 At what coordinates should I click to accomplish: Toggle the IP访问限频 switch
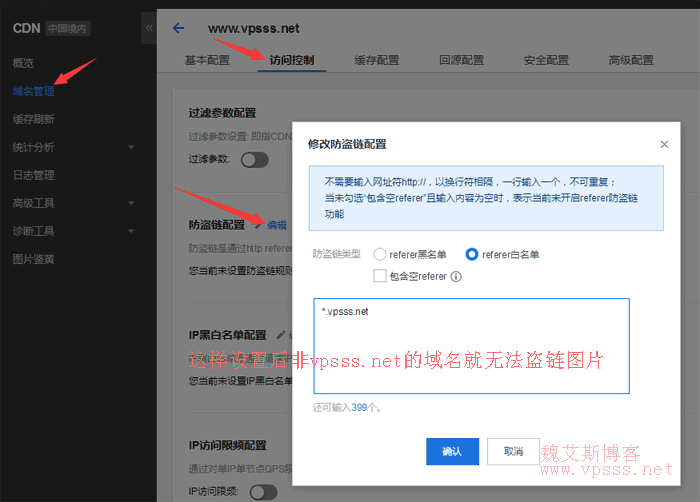pos(262,491)
